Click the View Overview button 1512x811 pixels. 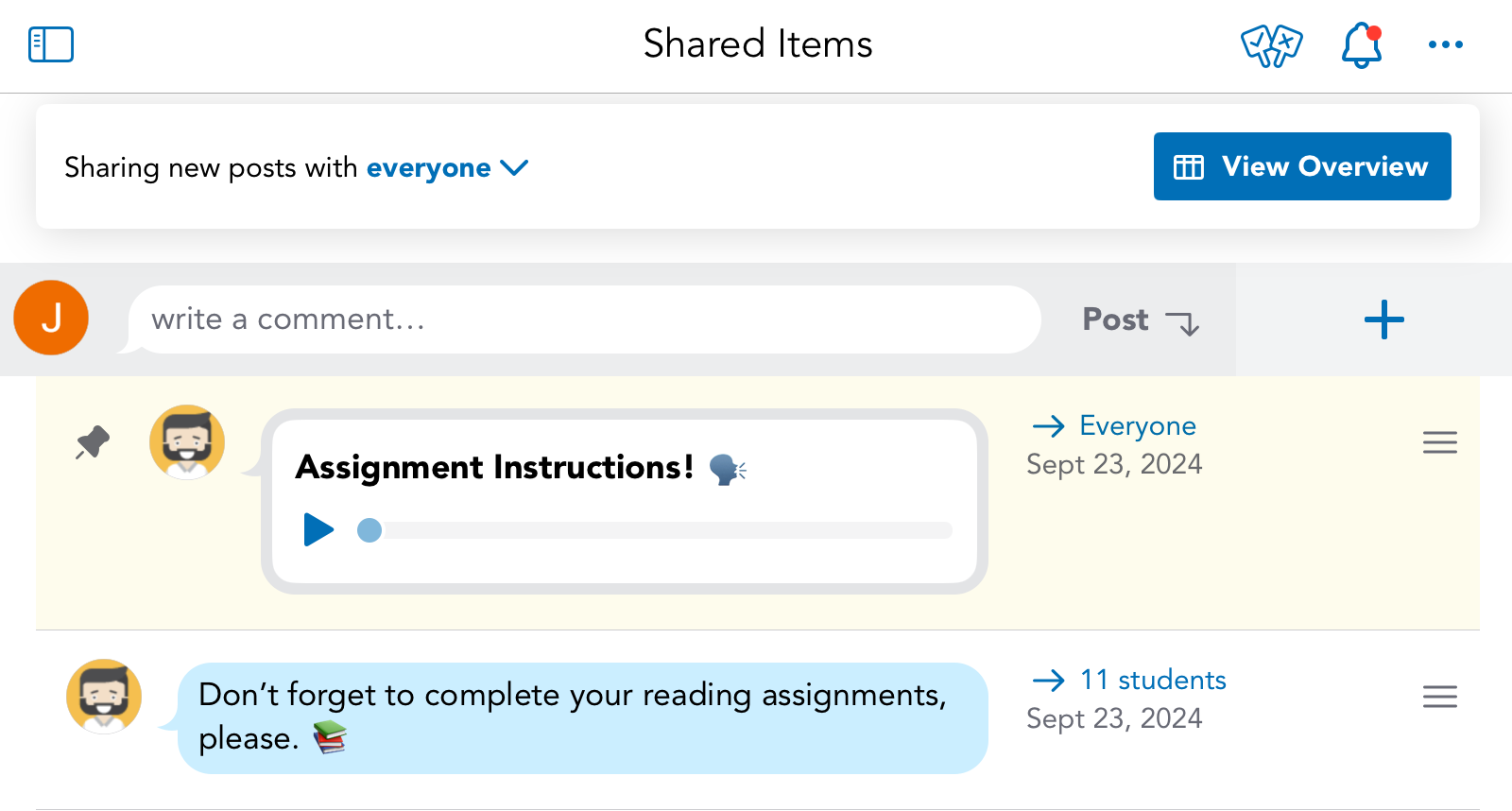[x=1302, y=166]
